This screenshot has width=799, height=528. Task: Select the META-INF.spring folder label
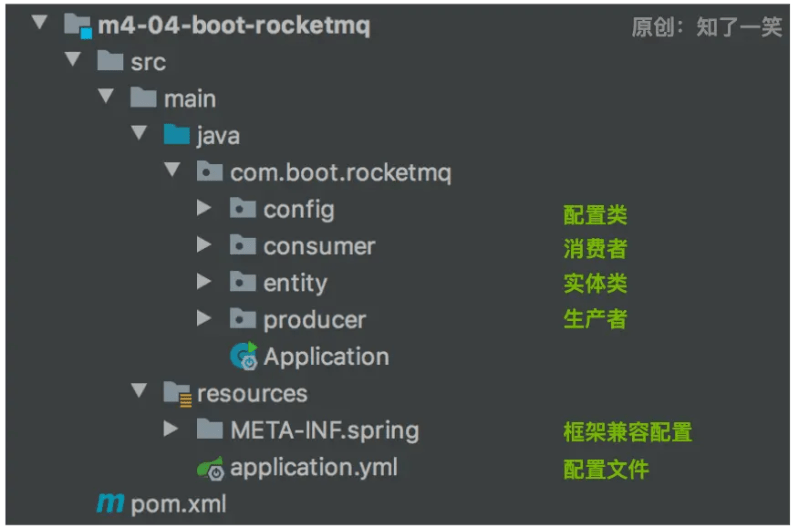325,431
